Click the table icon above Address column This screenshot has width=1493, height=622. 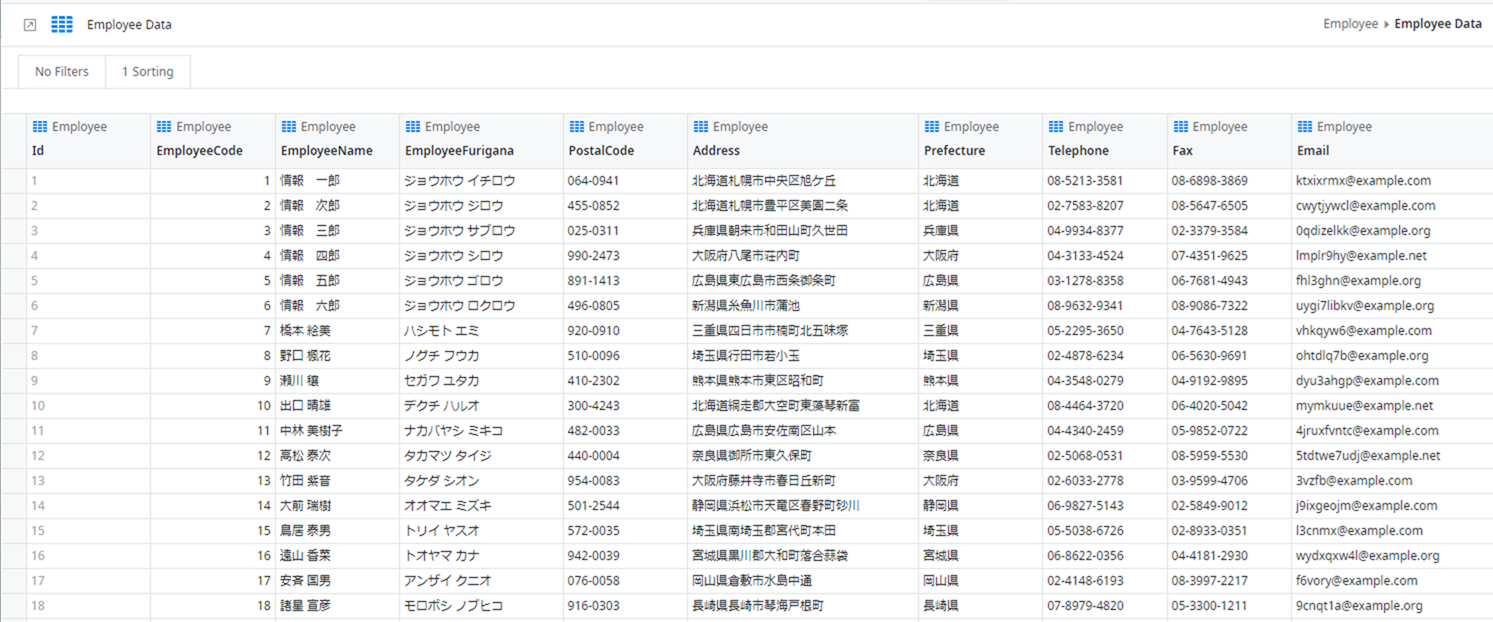point(700,127)
